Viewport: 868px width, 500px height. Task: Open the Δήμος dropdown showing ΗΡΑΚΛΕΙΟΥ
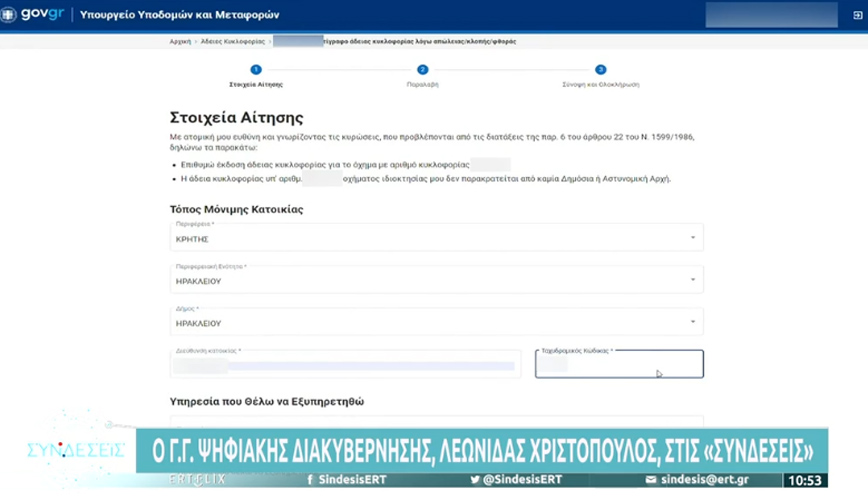(x=436, y=322)
